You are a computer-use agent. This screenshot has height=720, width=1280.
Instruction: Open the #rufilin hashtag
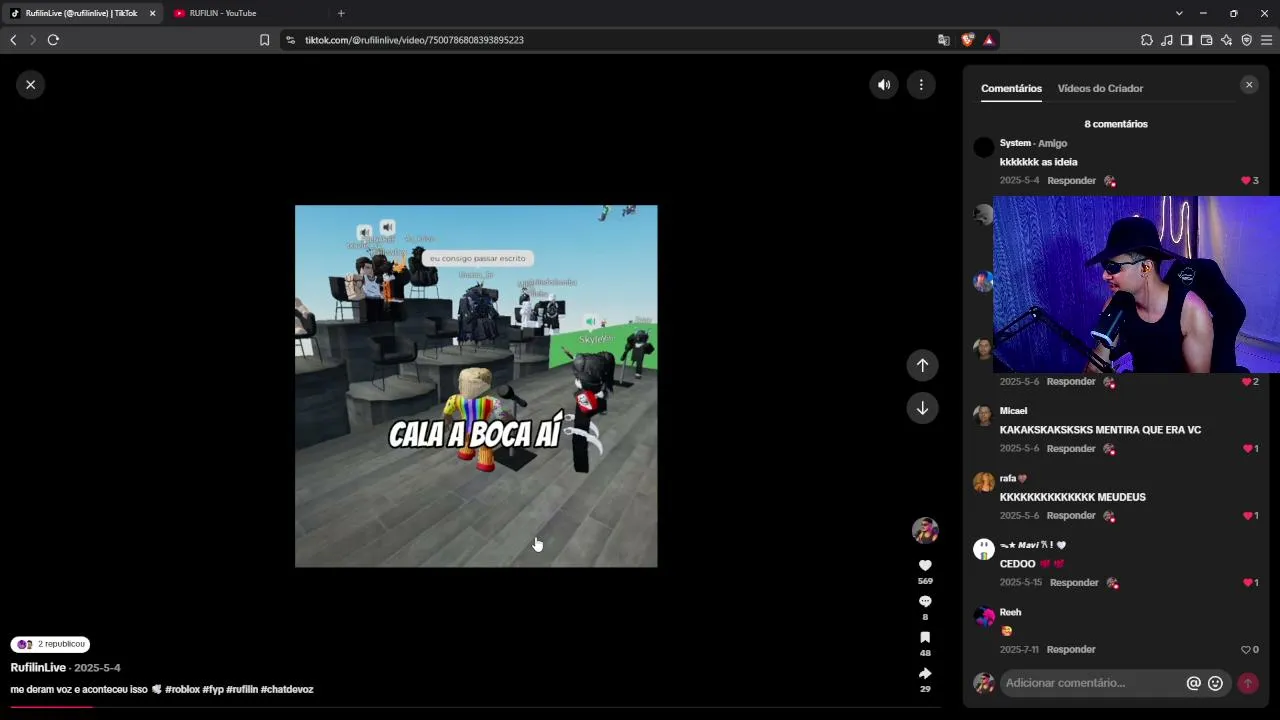point(242,690)
